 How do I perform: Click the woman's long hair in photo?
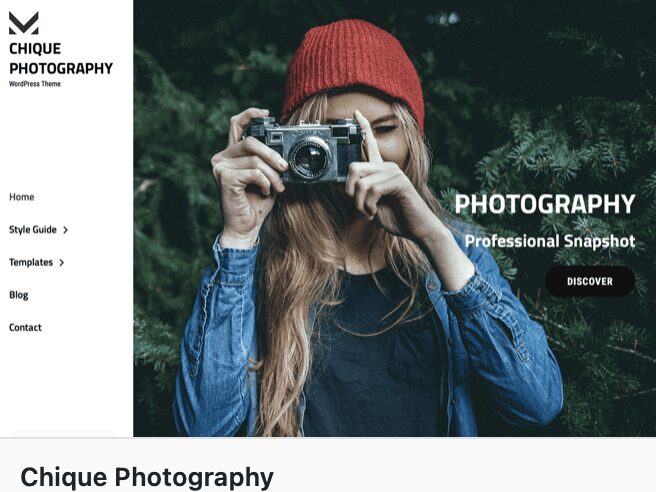293,293
